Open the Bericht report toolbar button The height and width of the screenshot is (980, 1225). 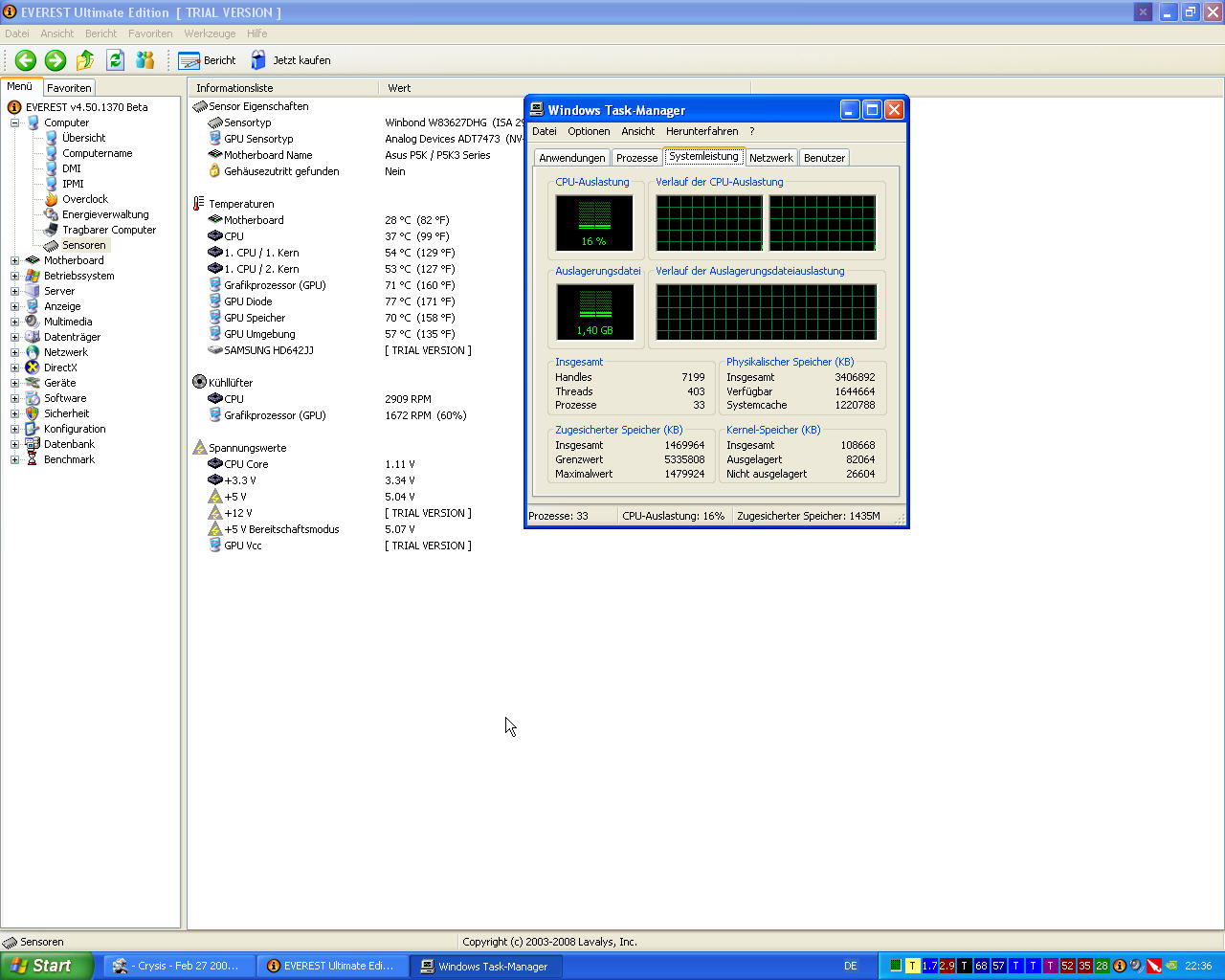[x=207, y=60]
